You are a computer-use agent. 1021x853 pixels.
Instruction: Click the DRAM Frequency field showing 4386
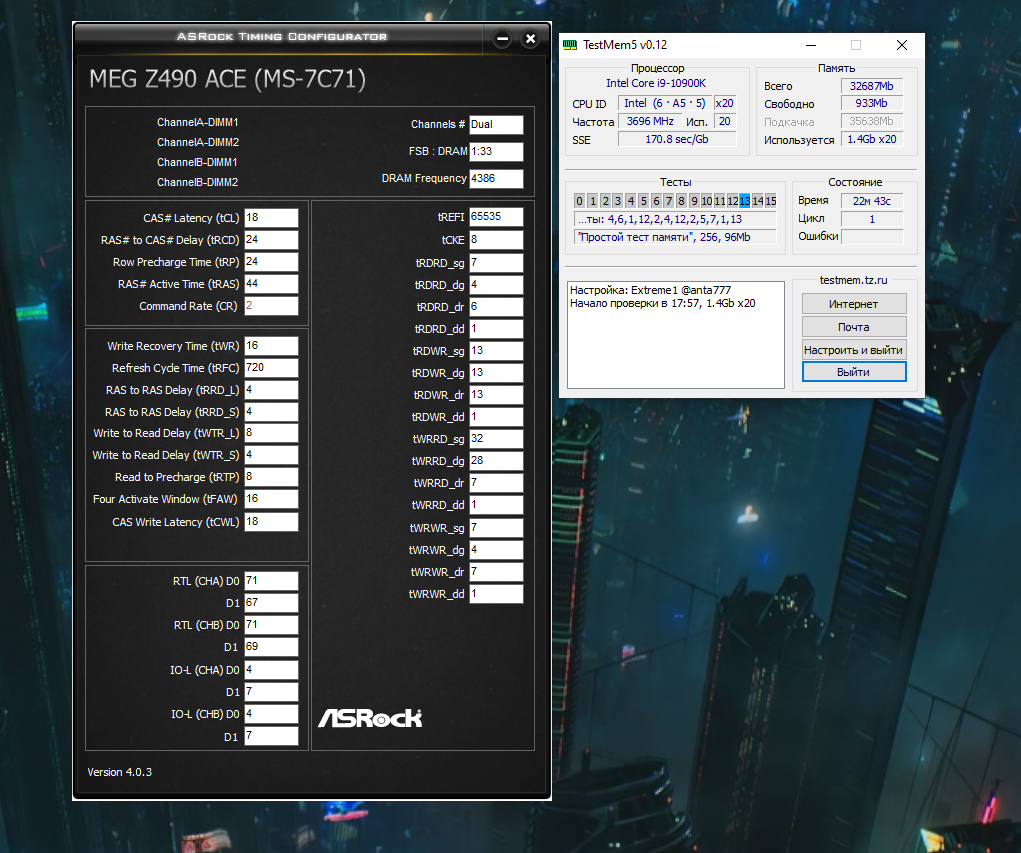click(496, 178)
